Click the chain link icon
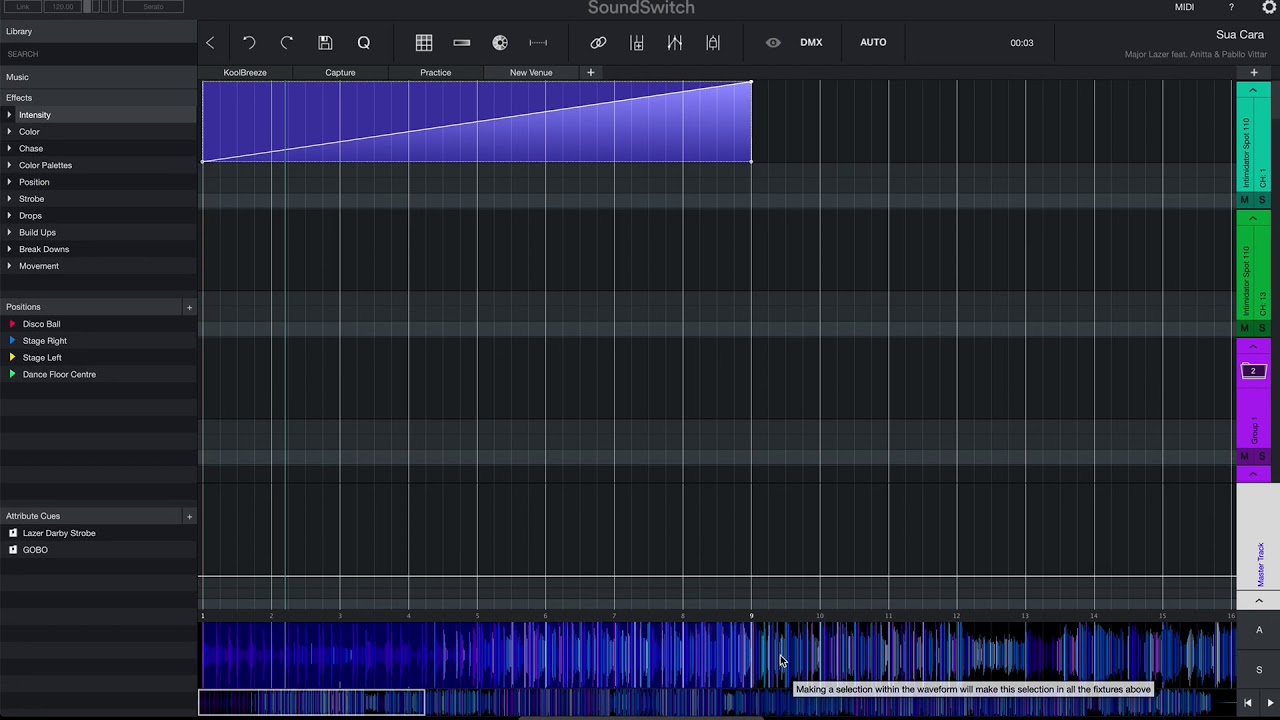 [598, 43]
